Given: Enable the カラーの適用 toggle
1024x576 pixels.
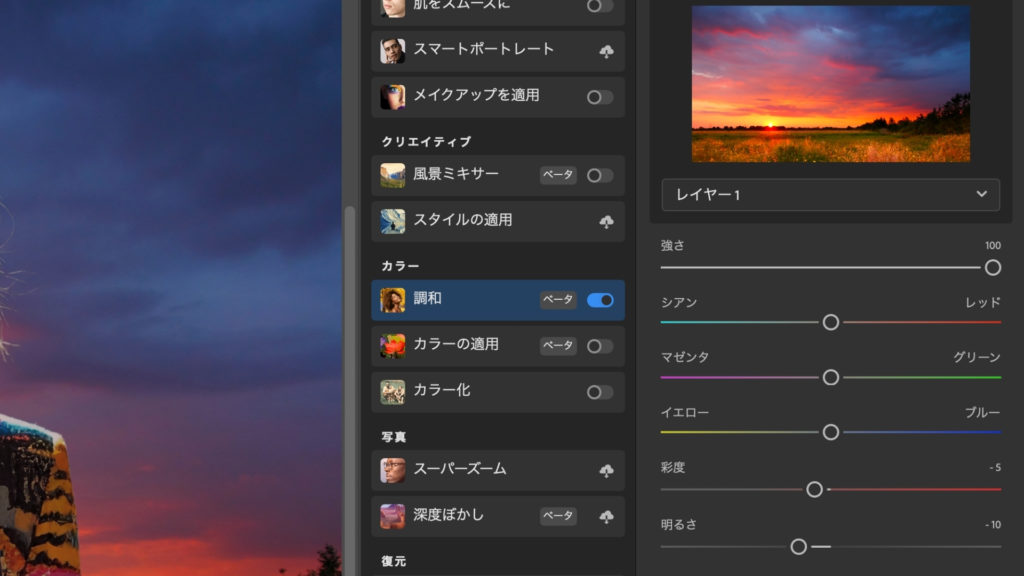Looking at the screenshot, I should [600, 346].
